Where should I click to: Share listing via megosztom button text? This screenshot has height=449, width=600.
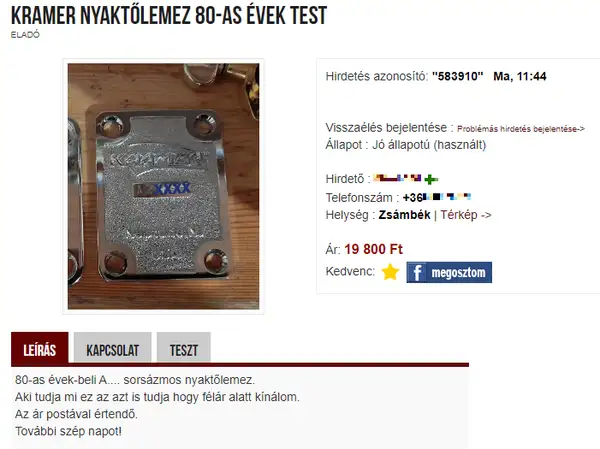click(x=458, y=273)
